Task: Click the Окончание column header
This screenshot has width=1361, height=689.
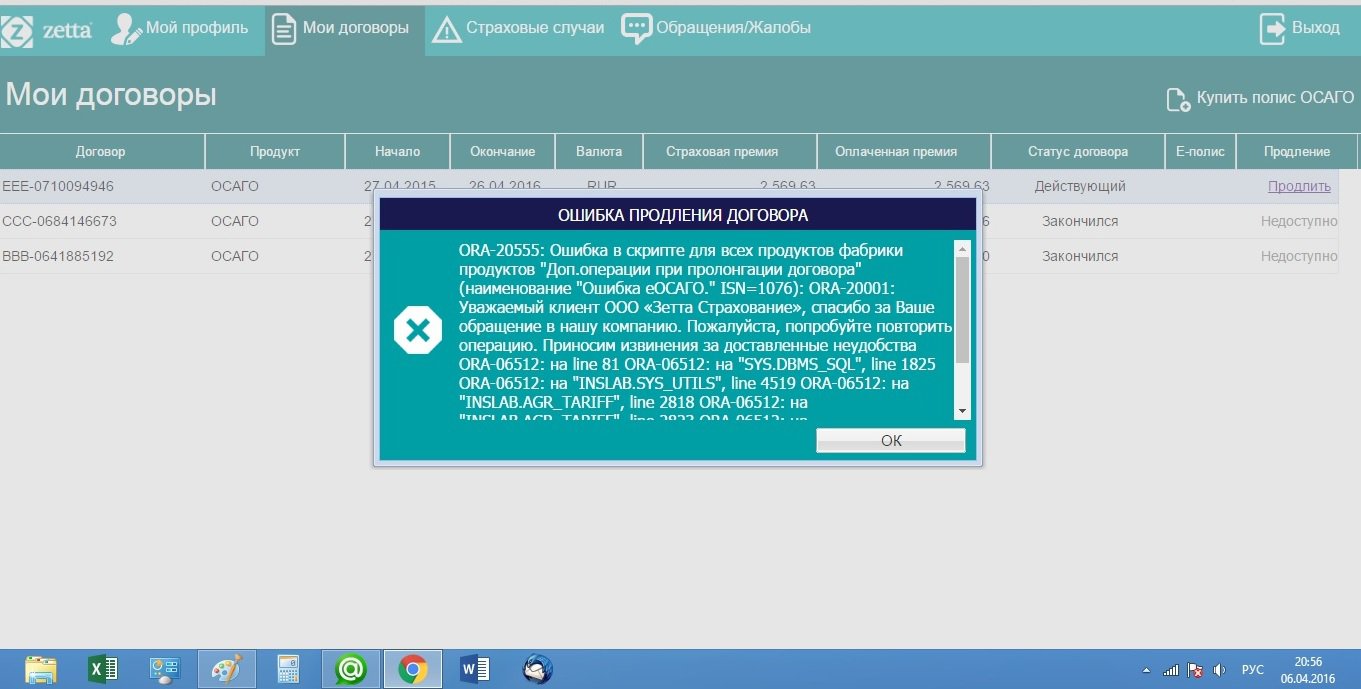Action: [503, 152]
